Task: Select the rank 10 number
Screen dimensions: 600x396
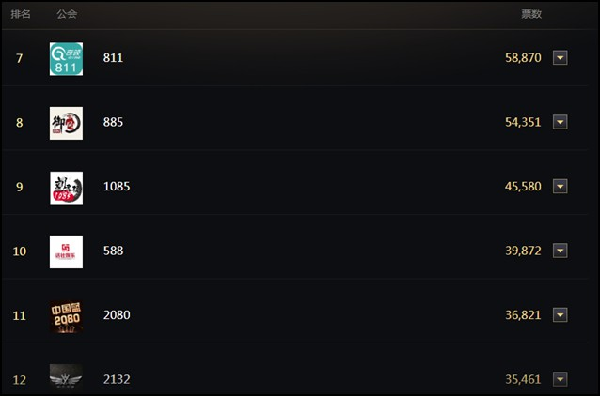Action: (20, 251)
